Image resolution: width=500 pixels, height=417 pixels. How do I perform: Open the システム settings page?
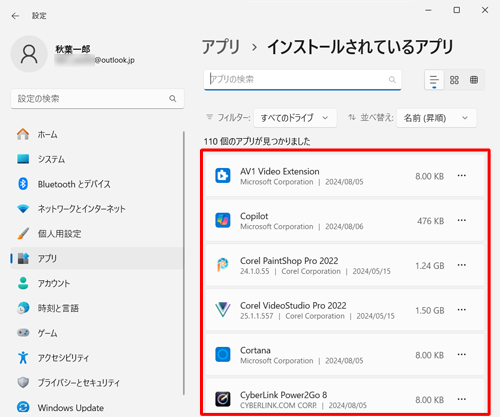coord(97,159)
